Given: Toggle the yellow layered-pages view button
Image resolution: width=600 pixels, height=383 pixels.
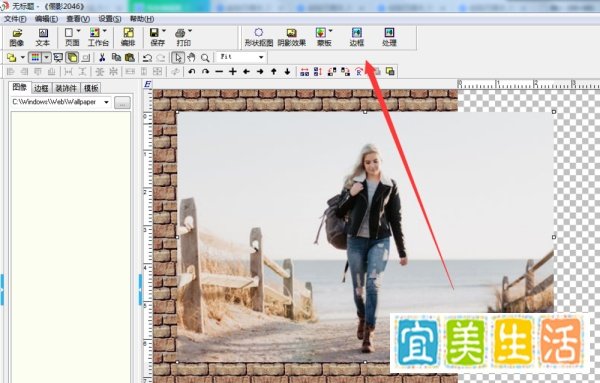Looking at the screenshot, I should 72,57.
